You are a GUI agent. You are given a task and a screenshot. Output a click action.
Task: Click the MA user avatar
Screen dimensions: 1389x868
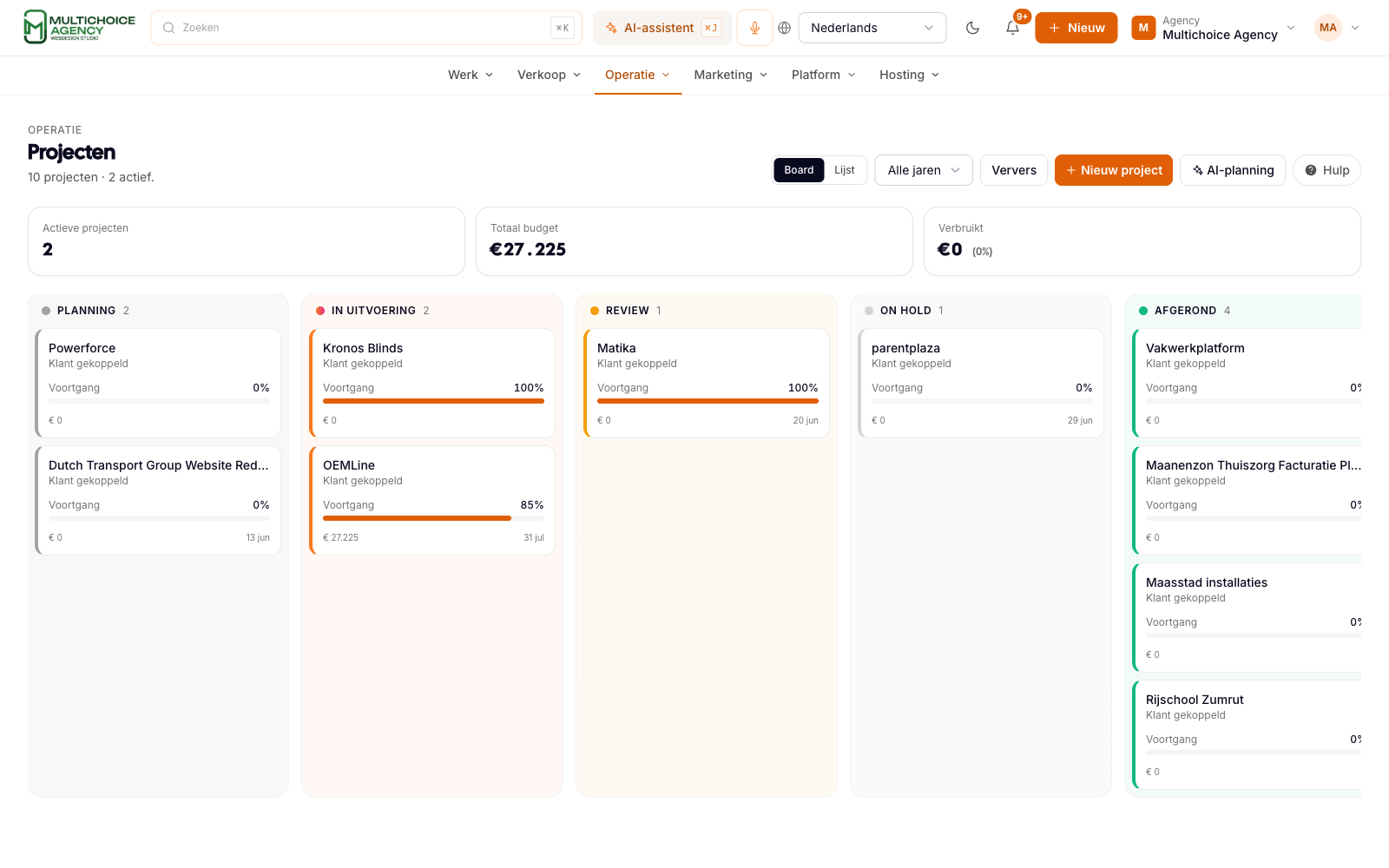click(1327, 28)
